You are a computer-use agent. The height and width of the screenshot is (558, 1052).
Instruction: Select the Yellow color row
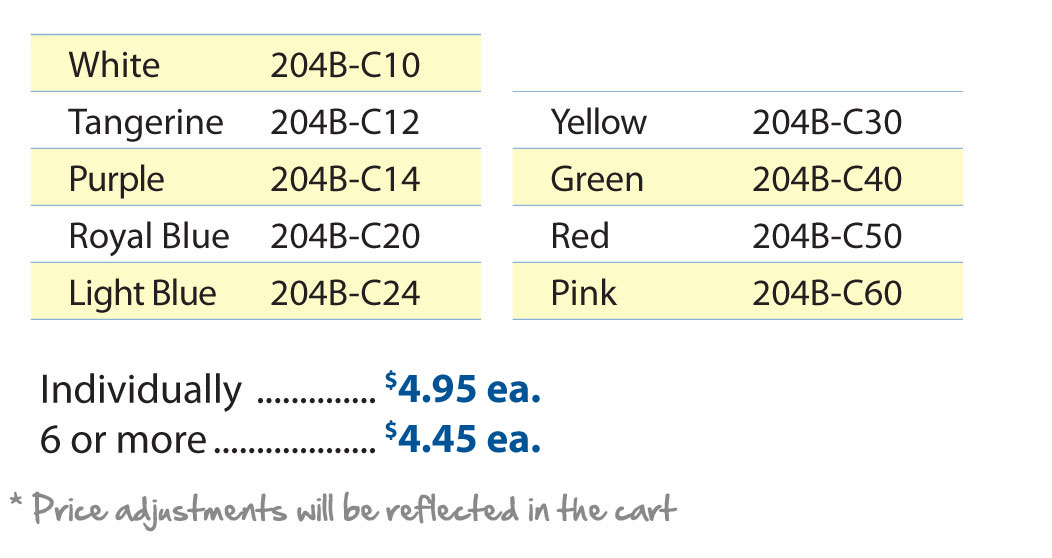tap(737, 120)
